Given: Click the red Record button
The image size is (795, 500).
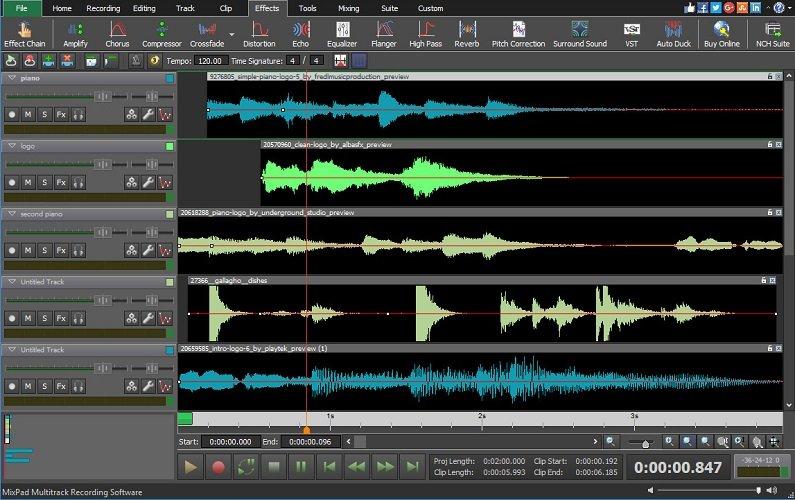Looking at the screenshot, I should [x=219, y=467].
